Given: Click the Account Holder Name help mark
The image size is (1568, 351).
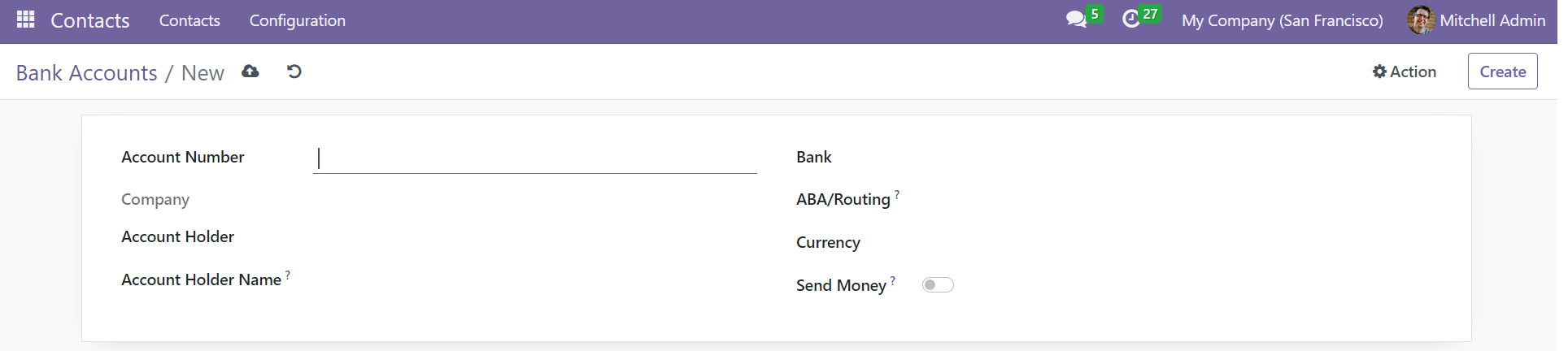Looking at the screenshot, I should pos(288,275).
